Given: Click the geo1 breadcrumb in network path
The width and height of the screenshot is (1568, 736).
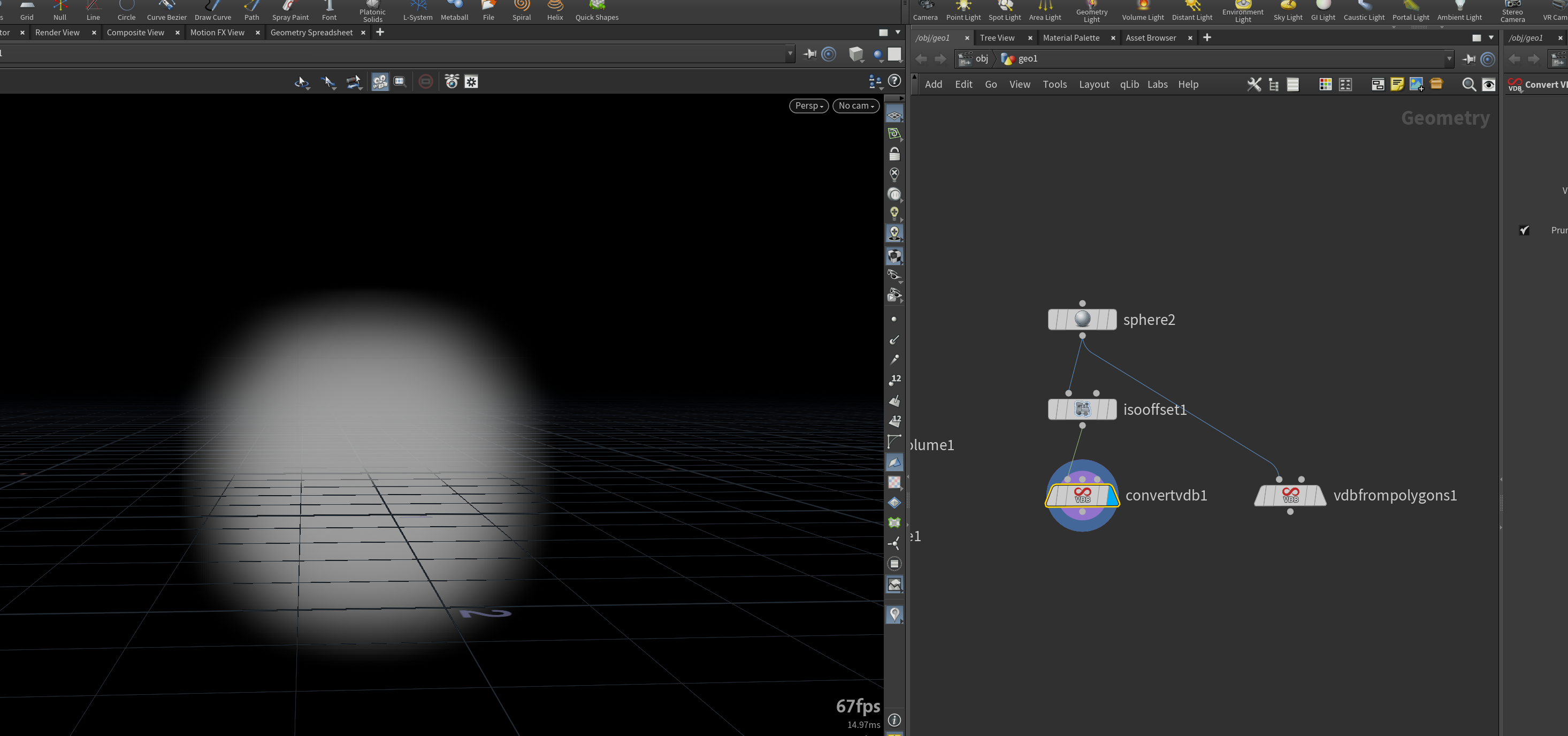Looking at the screenshot, I should 1019,58.
